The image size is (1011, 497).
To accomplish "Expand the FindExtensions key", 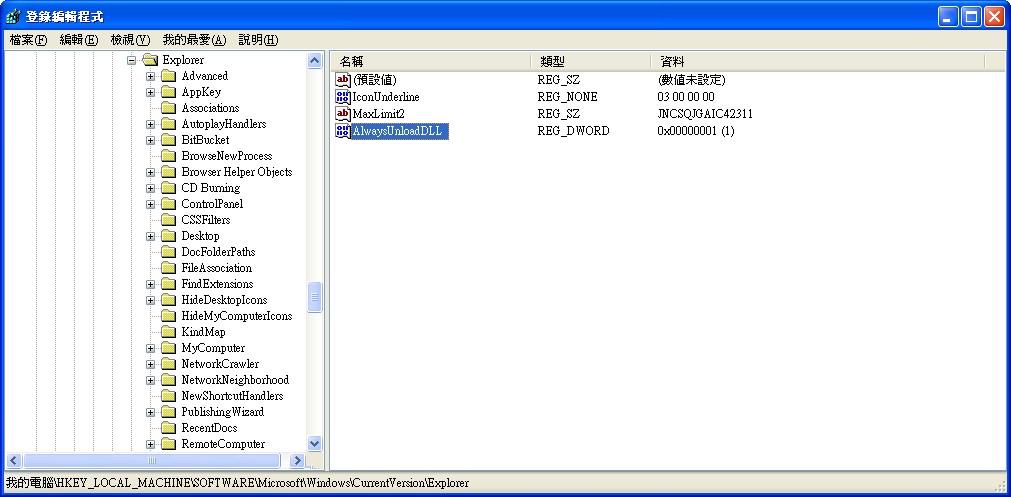I will click(x=150, y=284).
